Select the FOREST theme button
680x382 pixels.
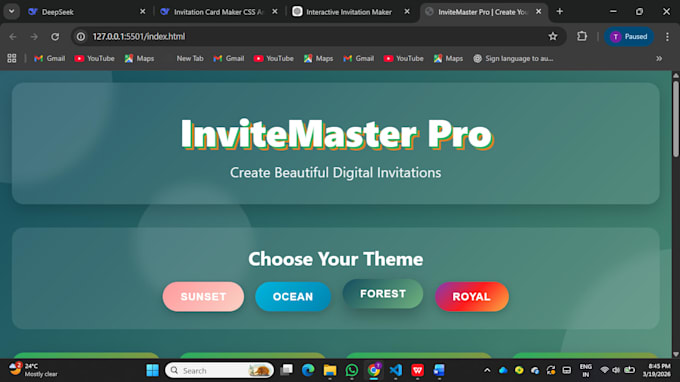point(382,294)
